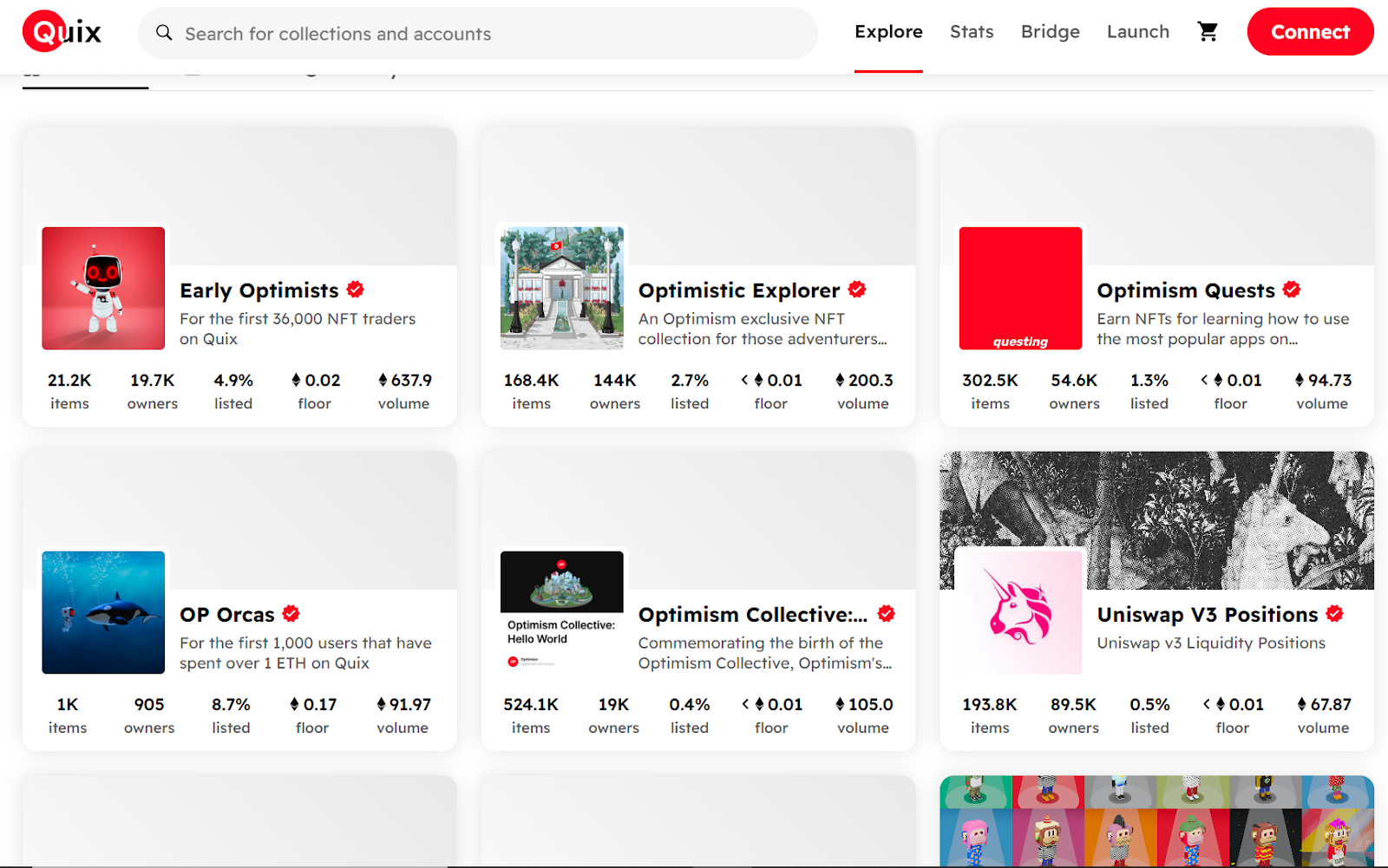
Task: Click the search magnifier icon
Action: (164, 33)
